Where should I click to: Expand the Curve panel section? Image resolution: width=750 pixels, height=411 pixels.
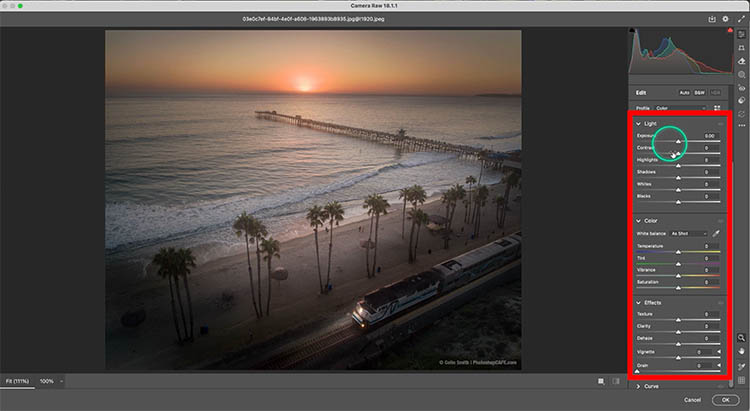click(x=639, y=385)
